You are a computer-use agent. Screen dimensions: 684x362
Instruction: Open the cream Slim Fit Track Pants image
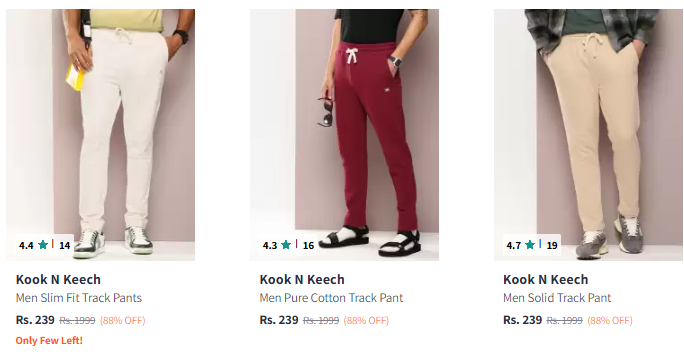point(100,135)
